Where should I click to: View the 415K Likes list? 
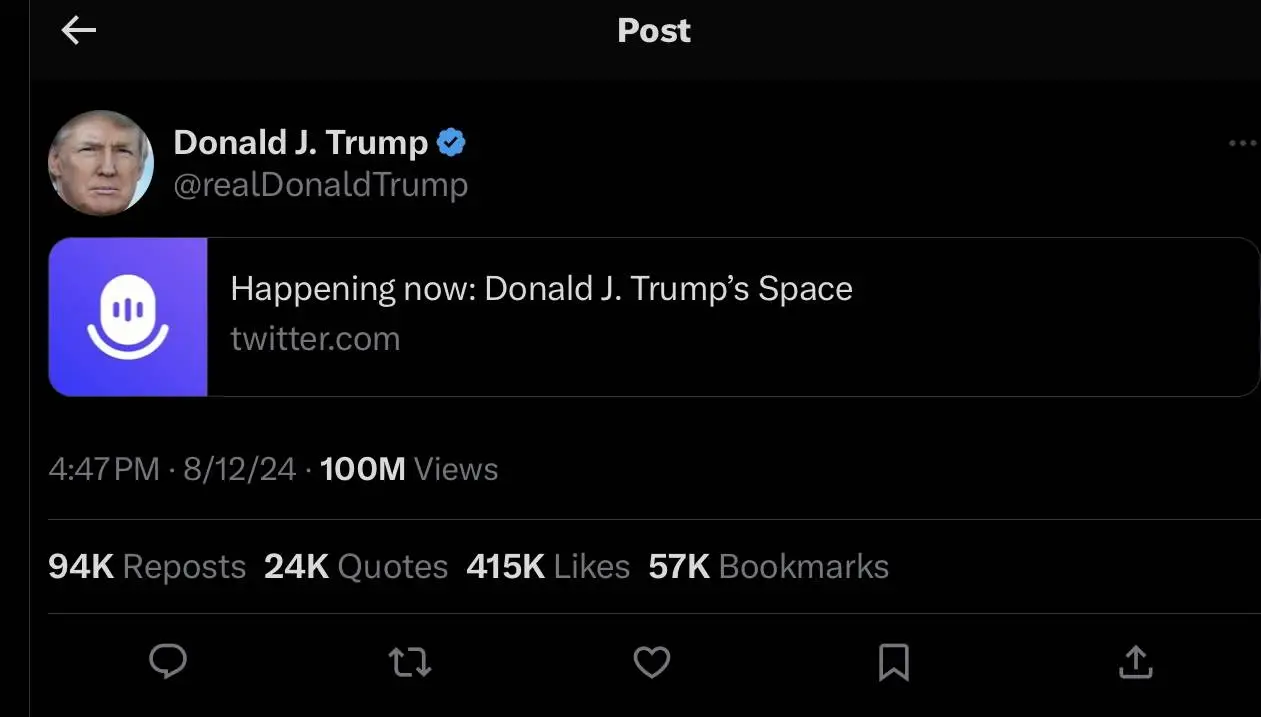pyautogui.click(x=548, y=567)
